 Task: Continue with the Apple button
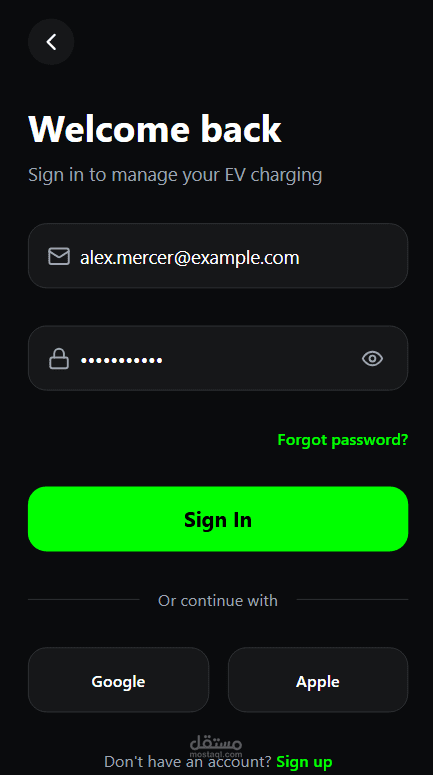[x=318, y=680]
